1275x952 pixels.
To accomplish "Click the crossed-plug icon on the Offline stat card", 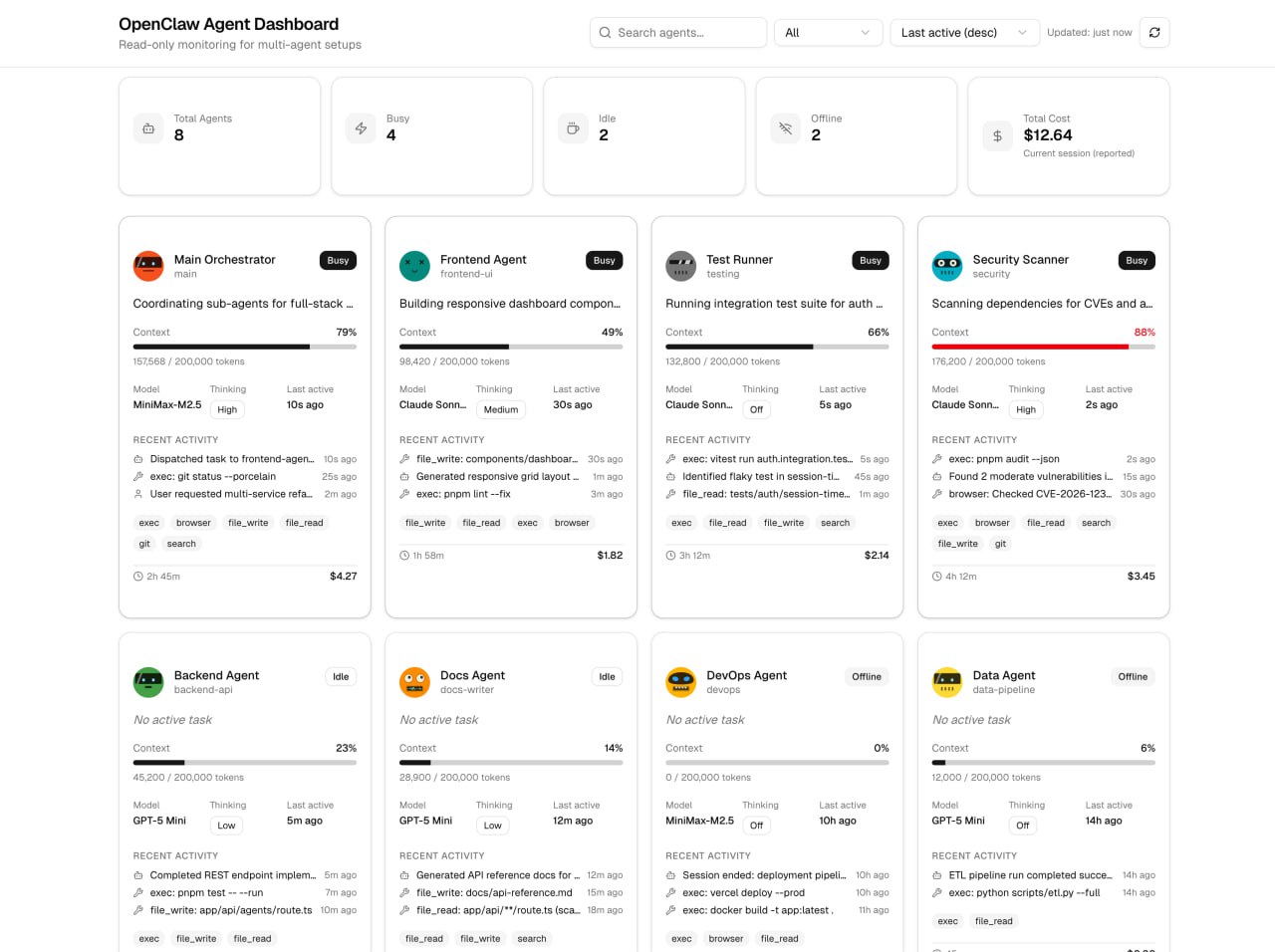I will pos(785,127).
